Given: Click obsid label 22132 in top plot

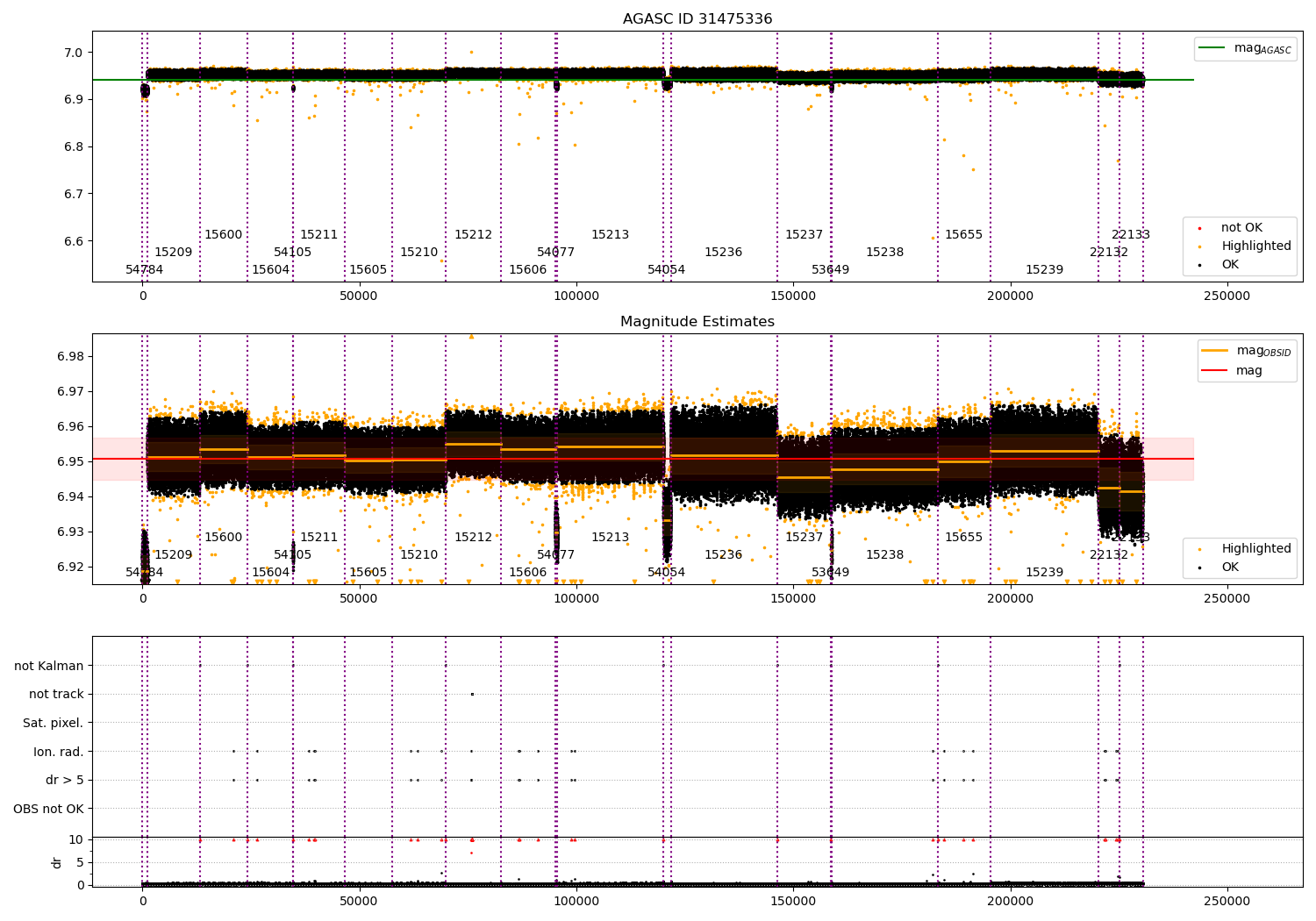Looking at the screenshot, I should click(x=1109, y=253).
